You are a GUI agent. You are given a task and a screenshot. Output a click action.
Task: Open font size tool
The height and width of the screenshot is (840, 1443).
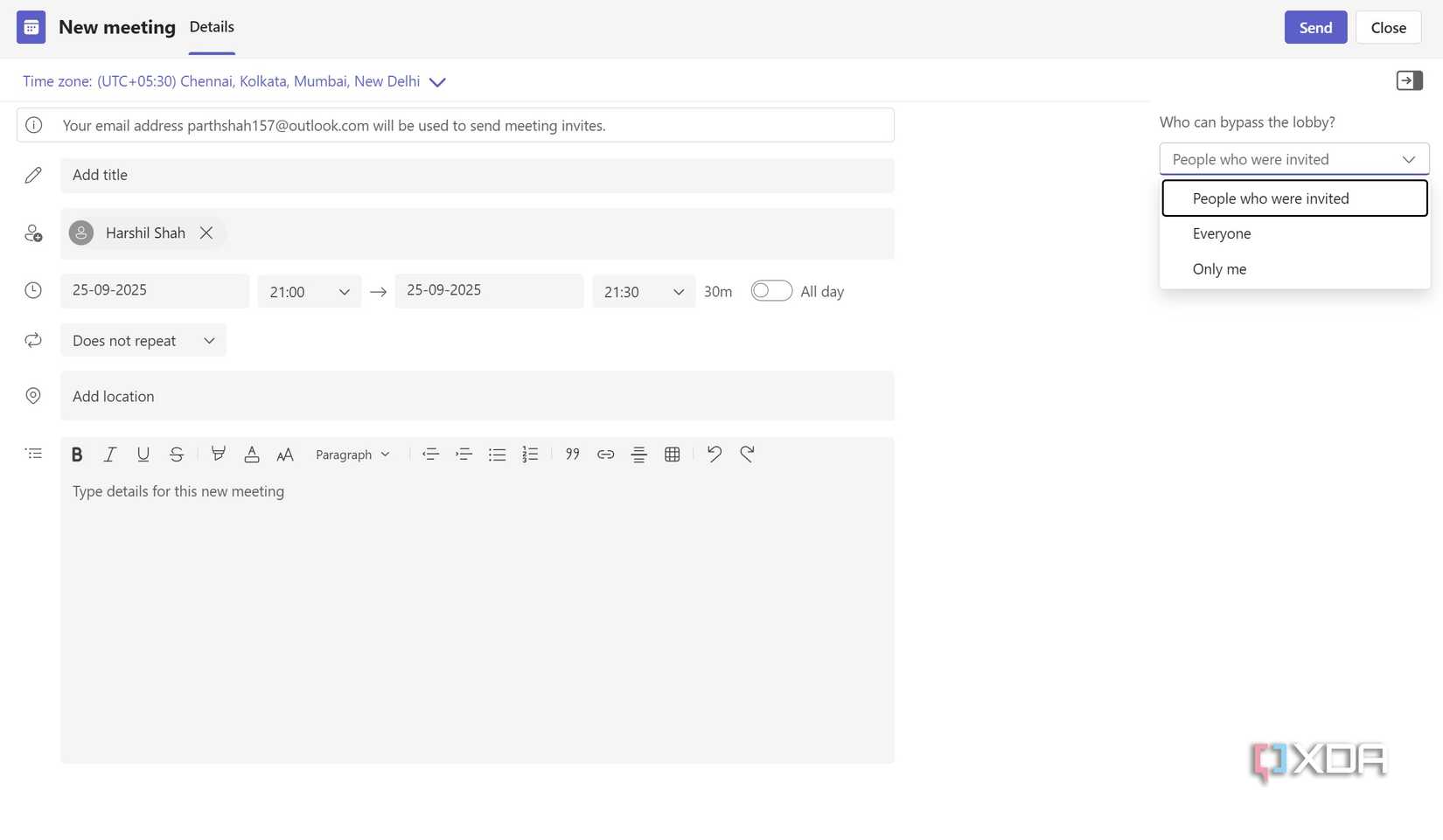(285, 455)
